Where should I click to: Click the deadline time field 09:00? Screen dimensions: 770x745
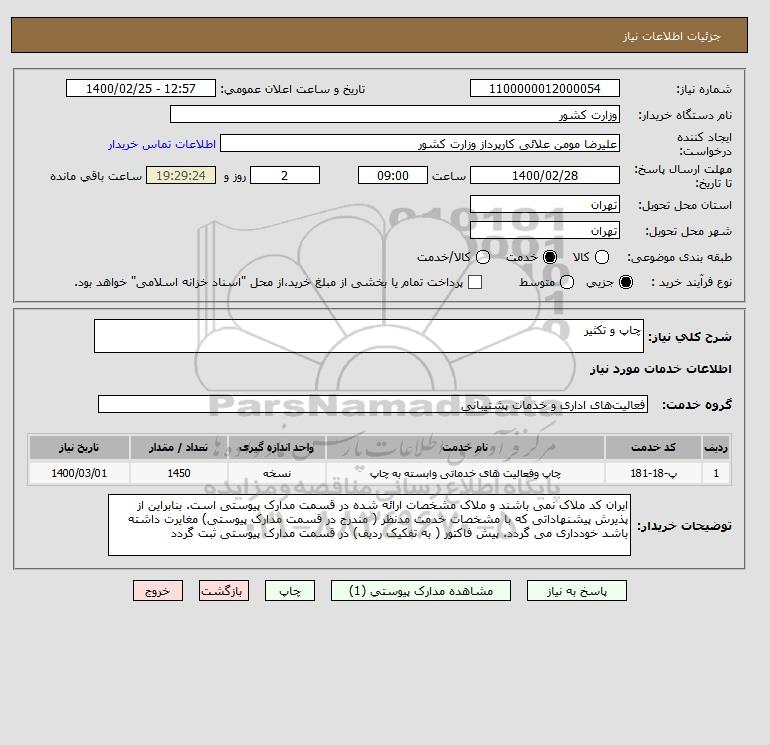click(393, 175)
